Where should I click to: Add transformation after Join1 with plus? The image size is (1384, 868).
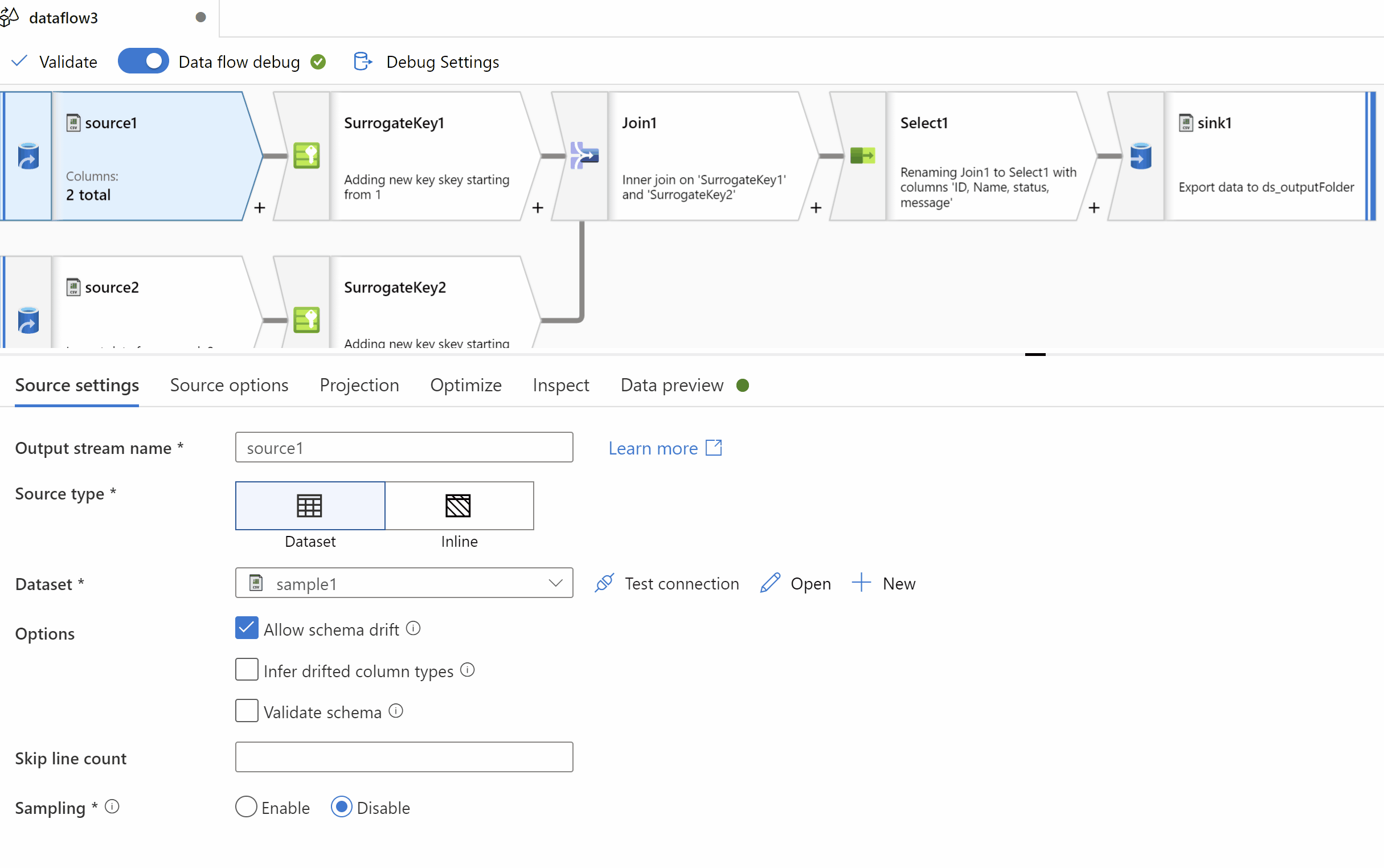click(816, 207)
